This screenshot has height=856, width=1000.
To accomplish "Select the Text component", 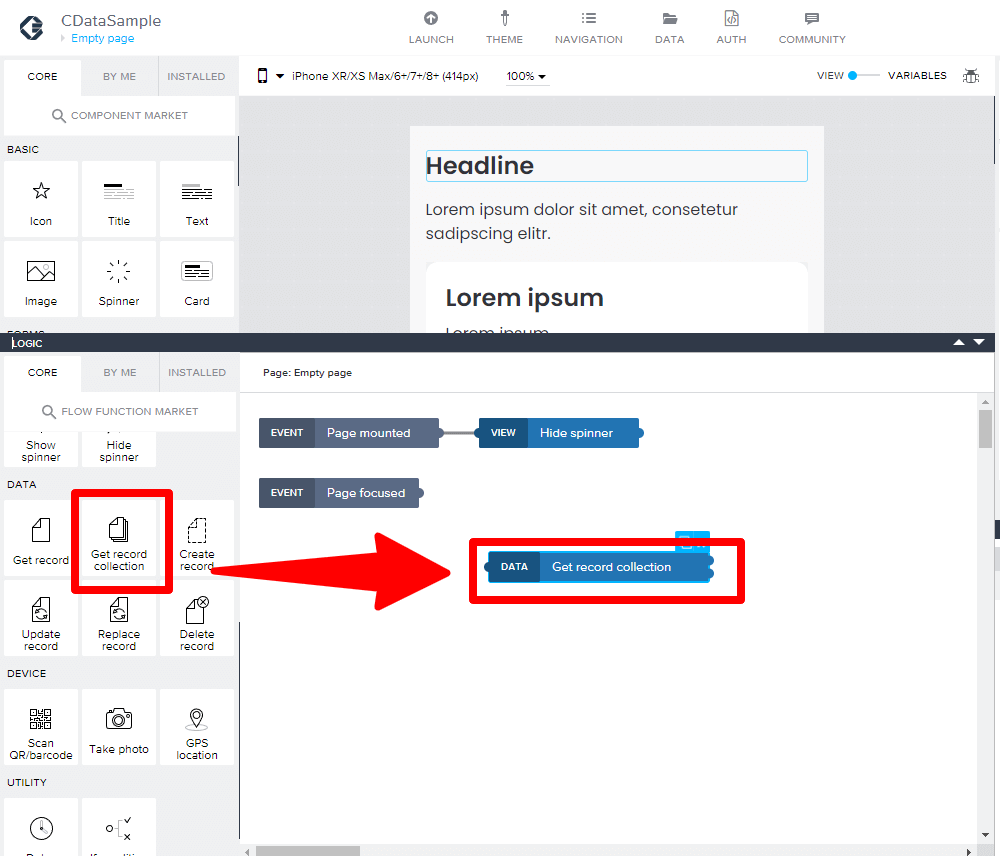I will click(x=197, y=199).
